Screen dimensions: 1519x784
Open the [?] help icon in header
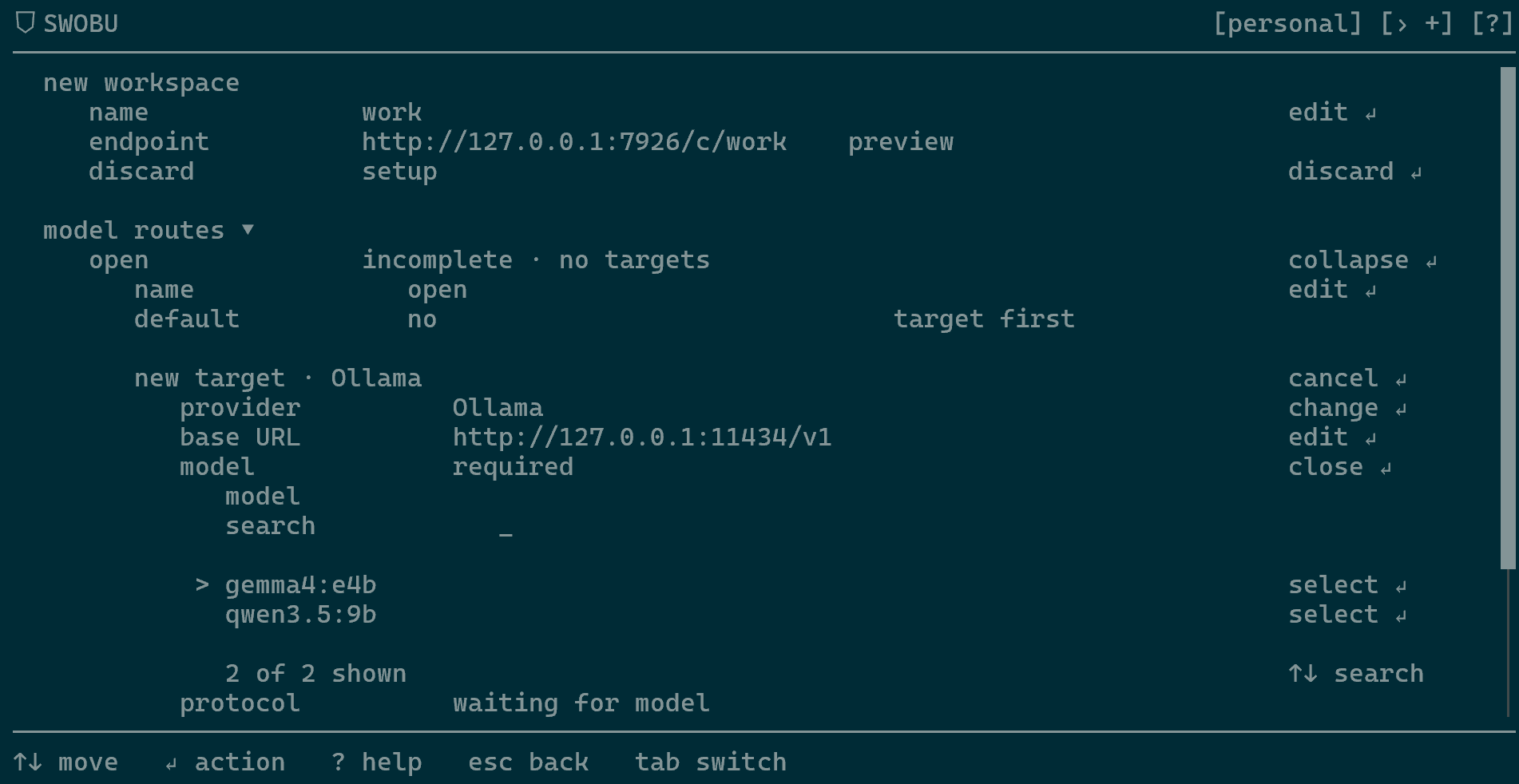(1491, 23)
